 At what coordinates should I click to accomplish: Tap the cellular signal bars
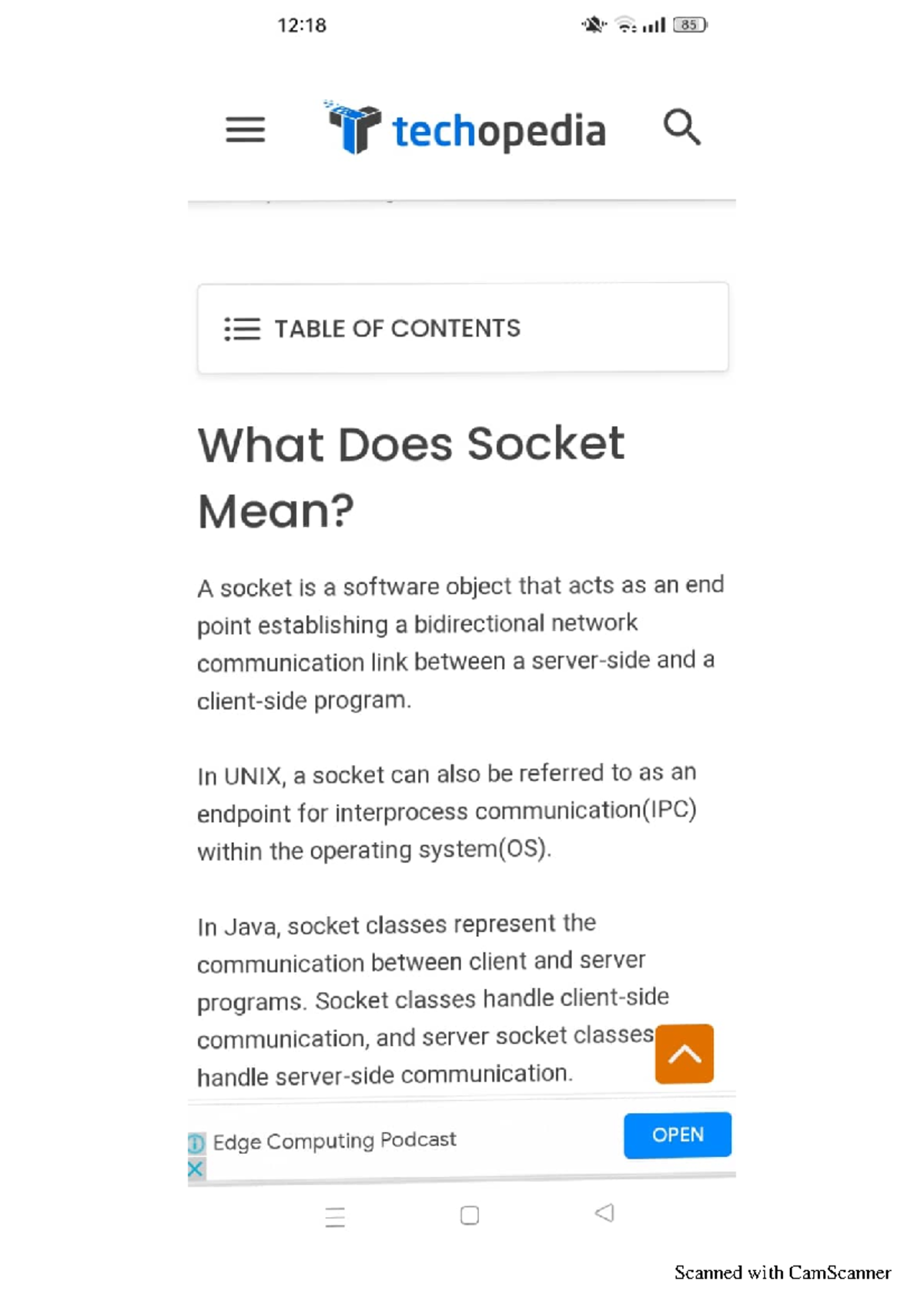coord(654,25)
